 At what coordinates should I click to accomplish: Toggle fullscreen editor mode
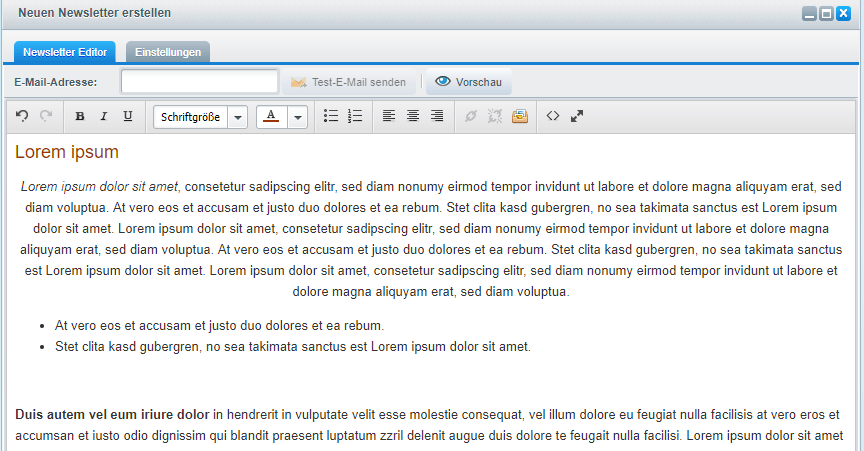[577, 116]
